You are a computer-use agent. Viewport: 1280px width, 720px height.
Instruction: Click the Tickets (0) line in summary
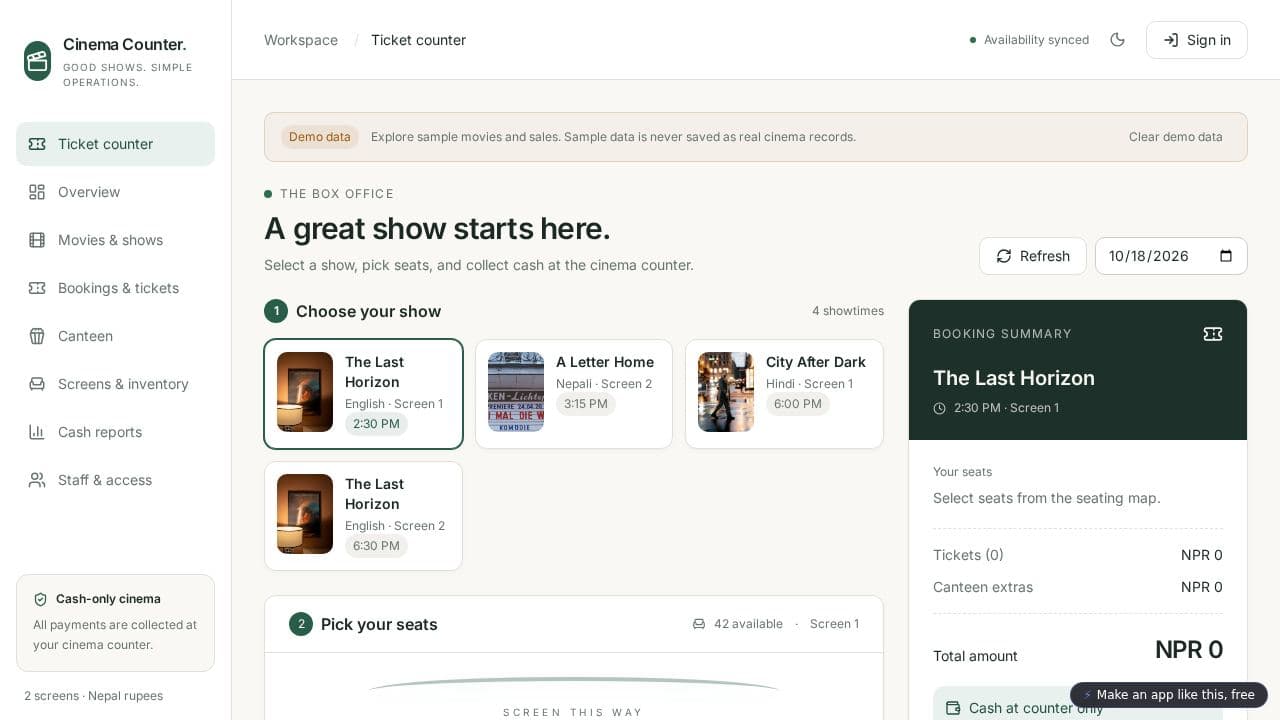tap(1078, 555)
